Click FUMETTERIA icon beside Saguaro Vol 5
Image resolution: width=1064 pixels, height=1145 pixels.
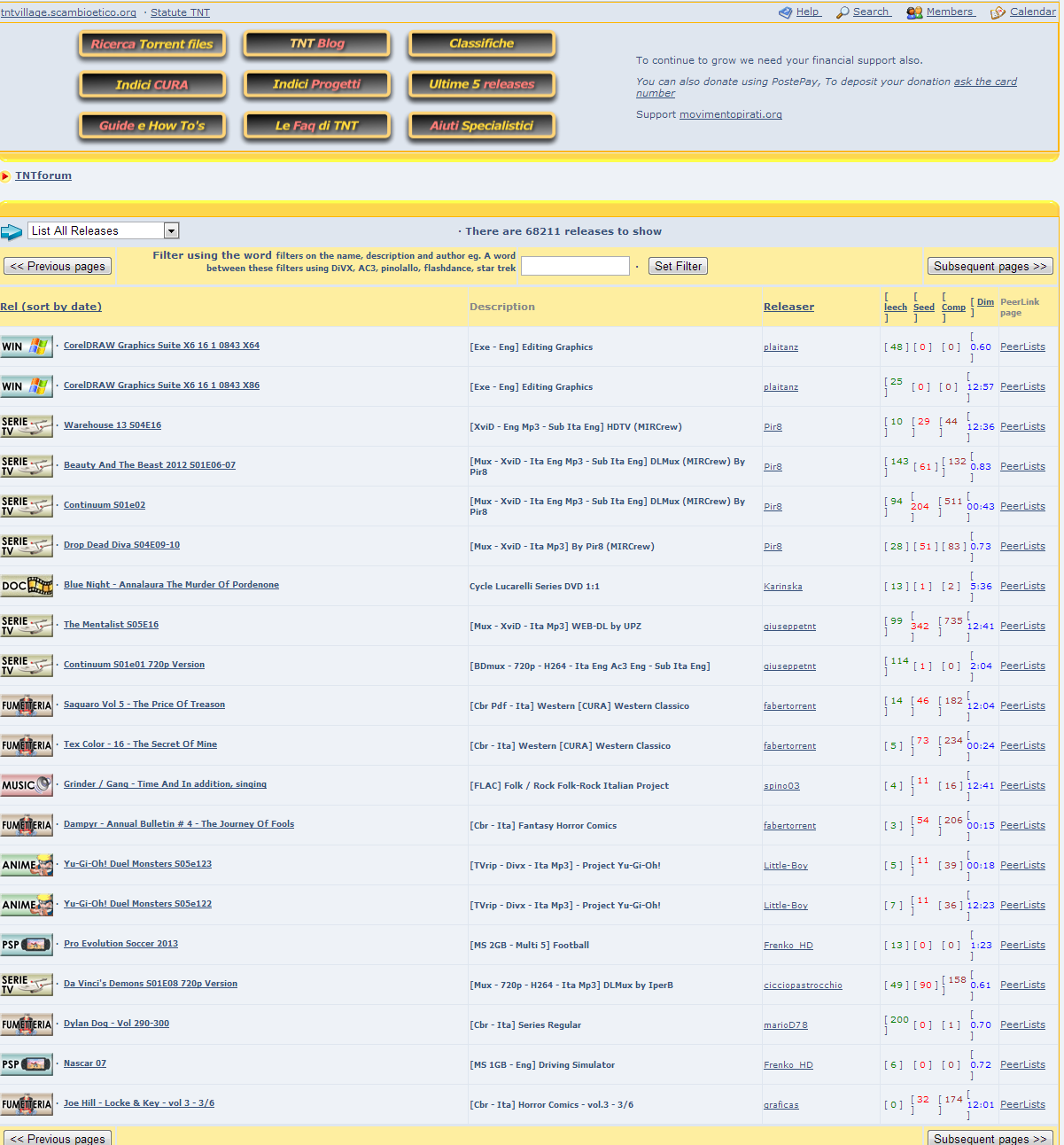[27, 705]
